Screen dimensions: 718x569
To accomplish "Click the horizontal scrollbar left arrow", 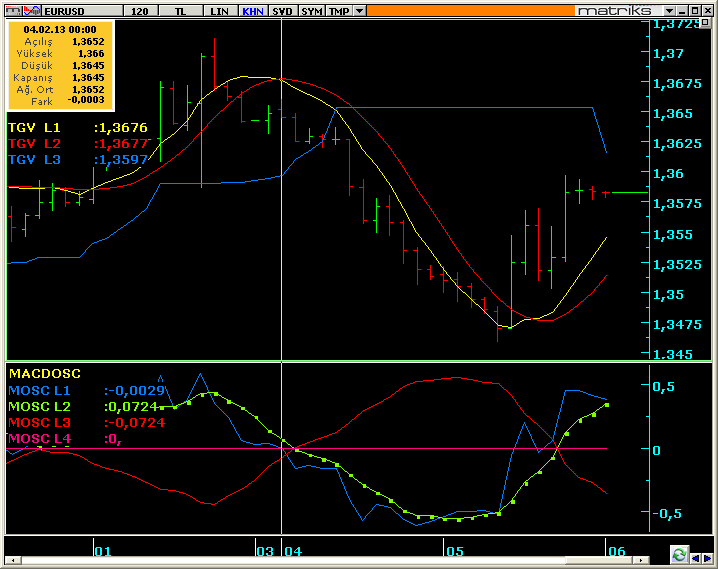I will click(x=13, y=560).
